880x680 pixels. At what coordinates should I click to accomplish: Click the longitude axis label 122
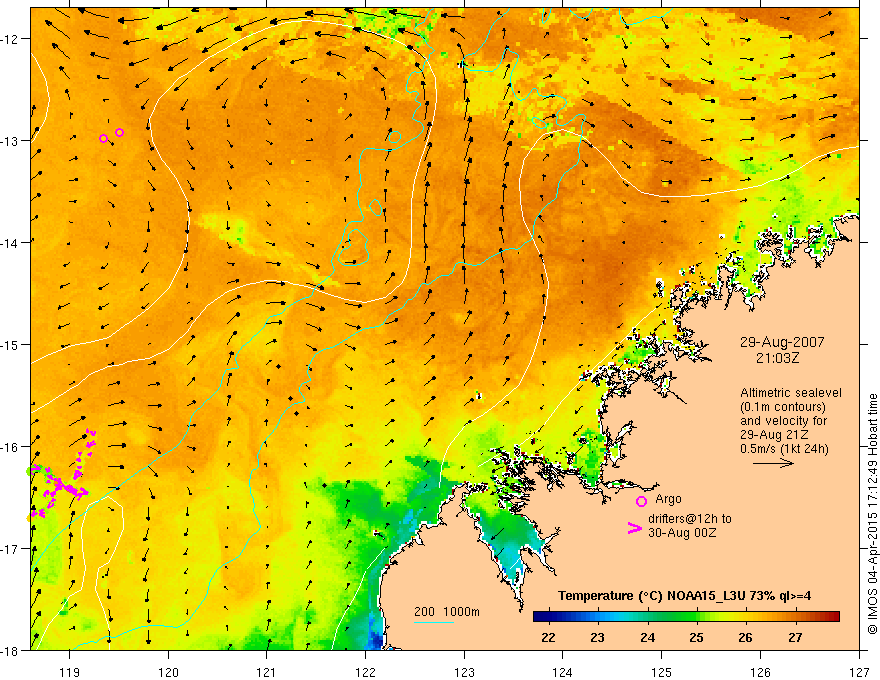365,672
